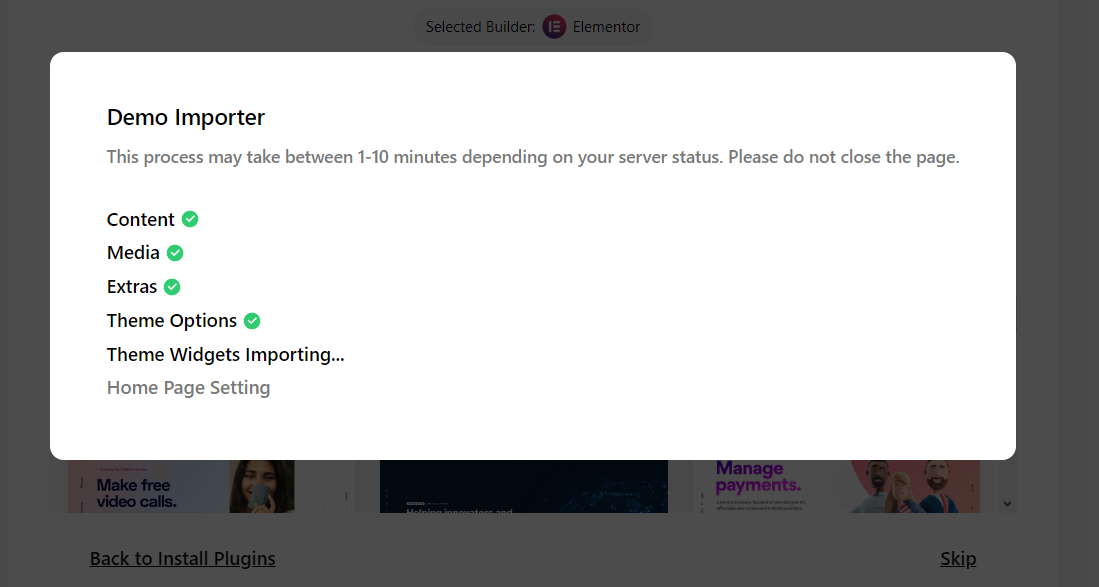Click the 'Theme Widgets Importing...' step
The height and width of the screenshot is (587, 1099).
225,354
